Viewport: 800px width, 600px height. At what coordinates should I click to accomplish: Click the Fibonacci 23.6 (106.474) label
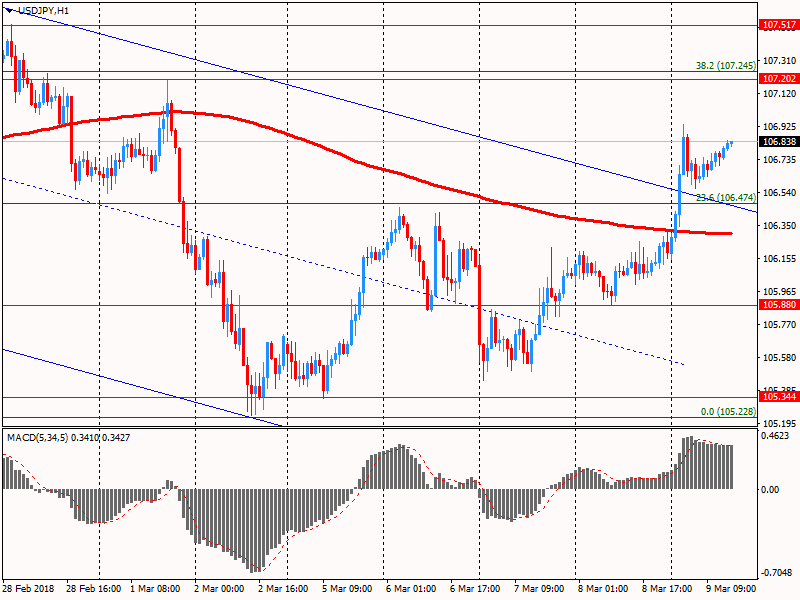tap(726, 197)
